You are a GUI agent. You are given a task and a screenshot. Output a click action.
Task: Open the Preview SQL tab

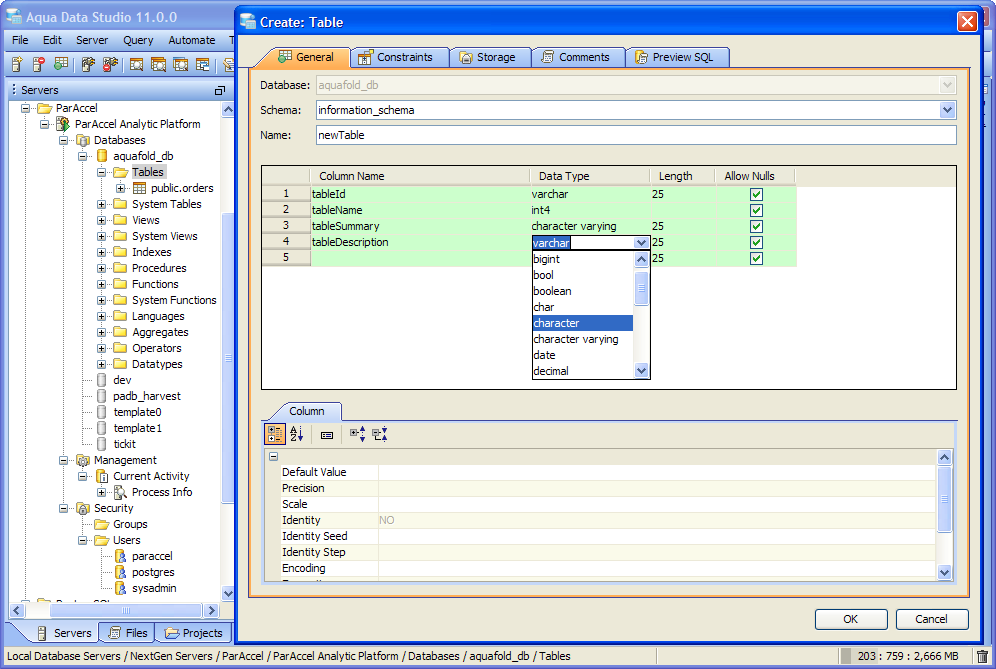(676, 57)
